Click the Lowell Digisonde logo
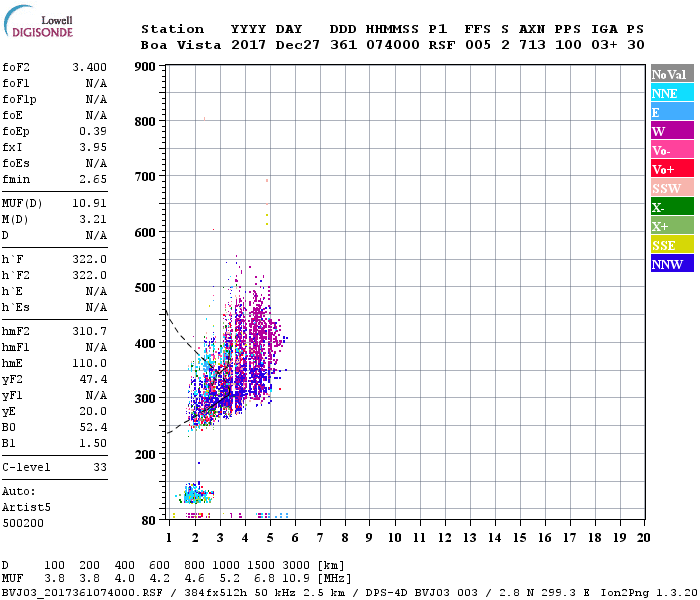 pos(38,21)
